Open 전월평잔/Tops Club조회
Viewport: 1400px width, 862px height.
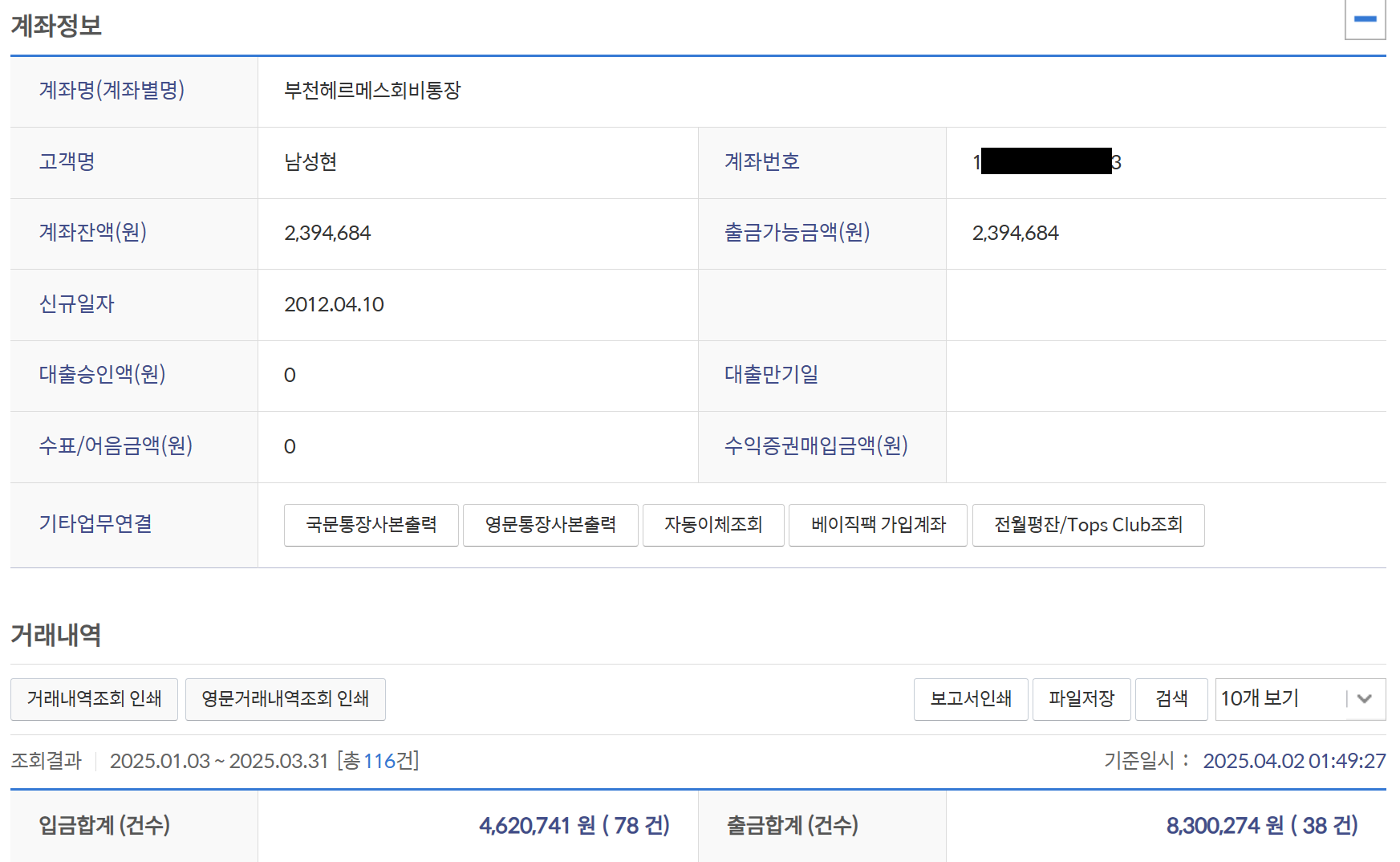pyautogui.click(x=1088, y=525)
